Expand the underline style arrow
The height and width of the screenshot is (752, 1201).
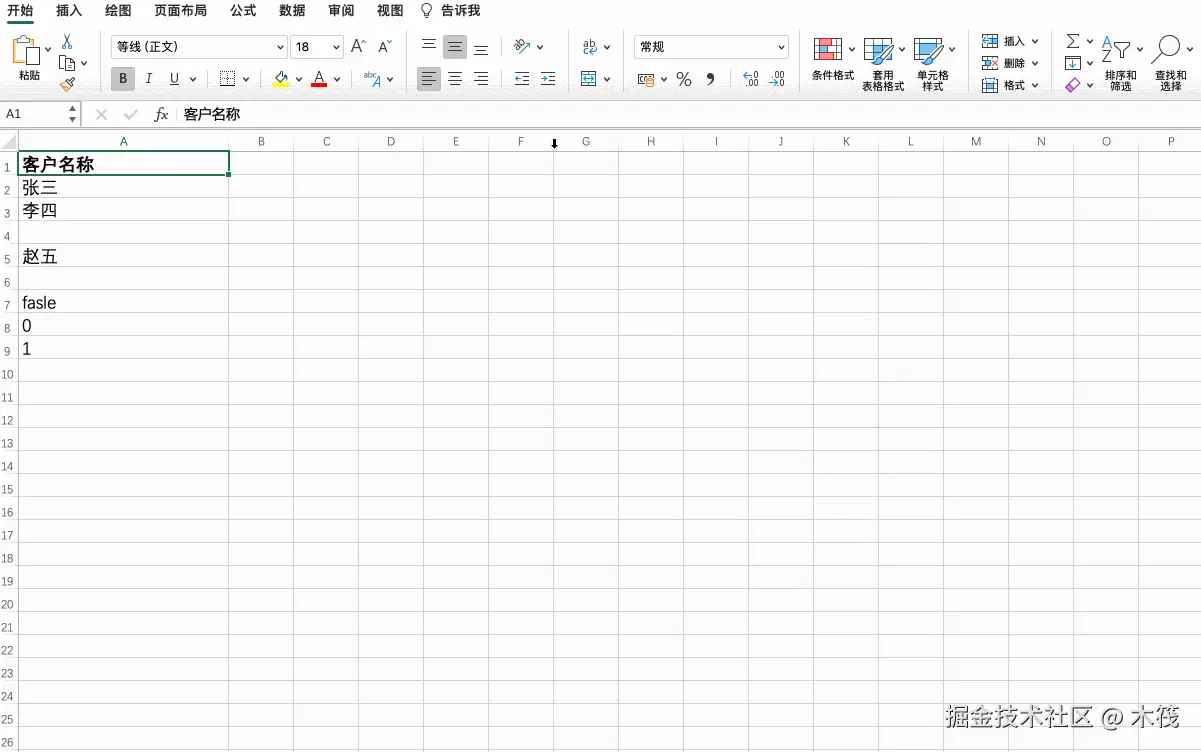click(x=191, y=79)
